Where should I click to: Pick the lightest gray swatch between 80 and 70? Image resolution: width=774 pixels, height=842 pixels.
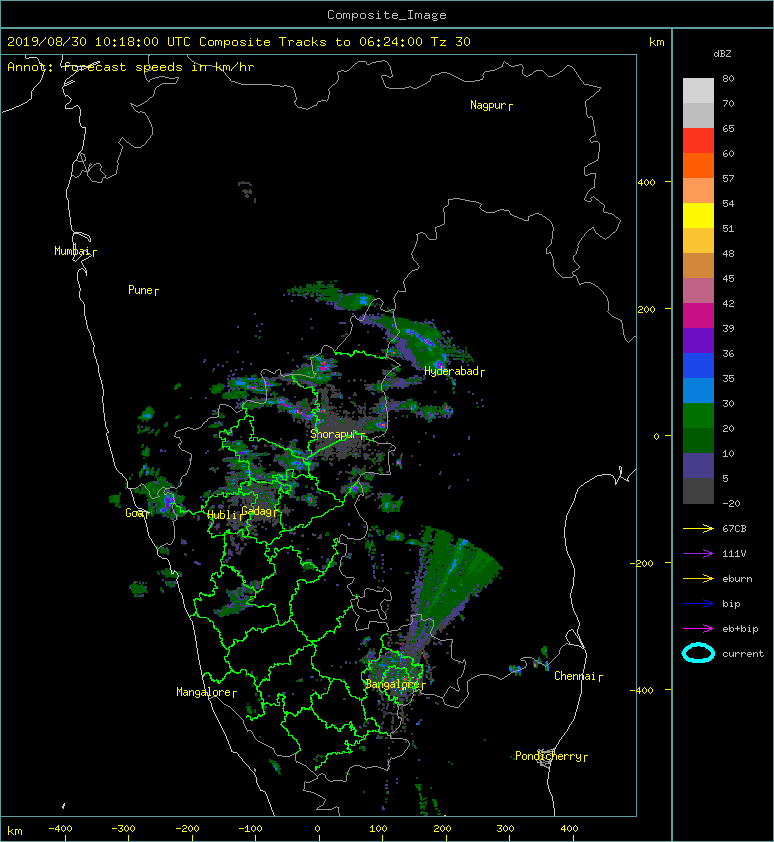698,90
